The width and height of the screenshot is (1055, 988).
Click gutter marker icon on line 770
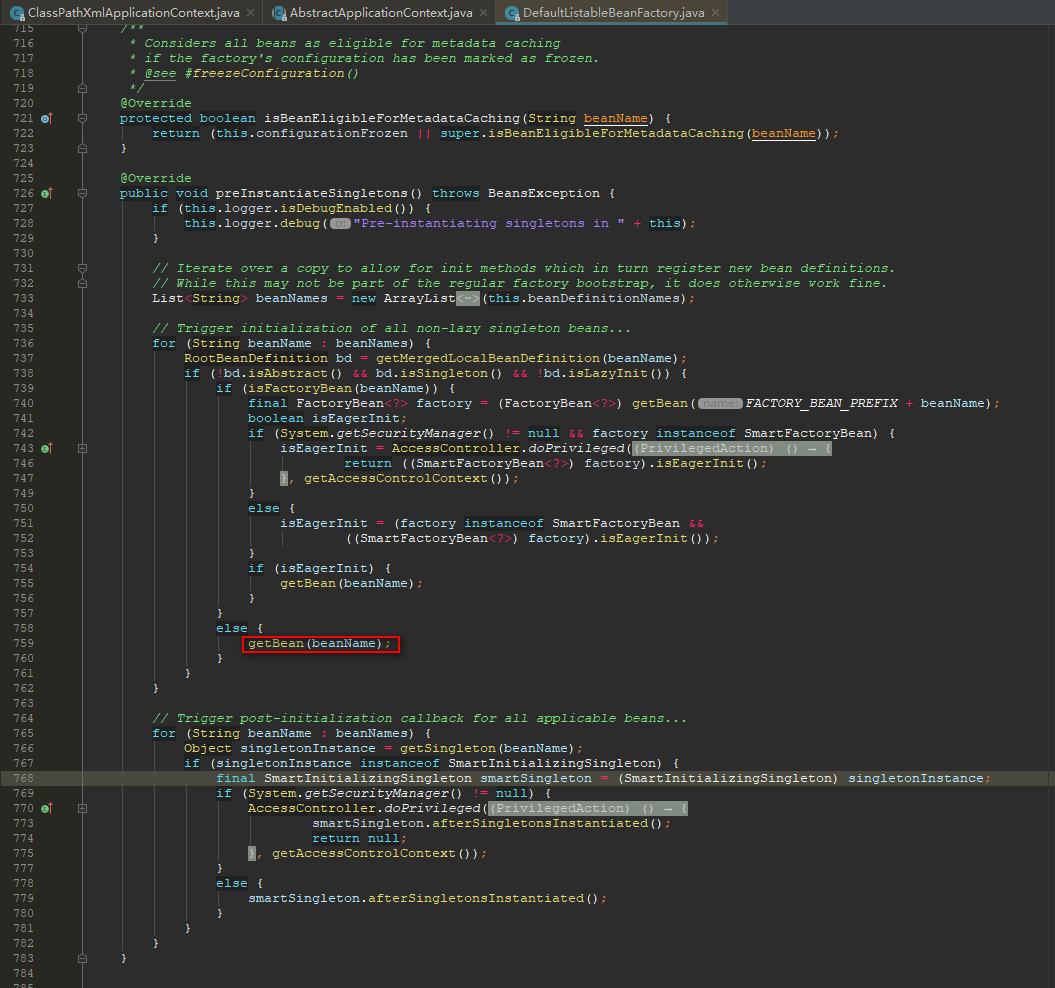[x=46, y=808]
